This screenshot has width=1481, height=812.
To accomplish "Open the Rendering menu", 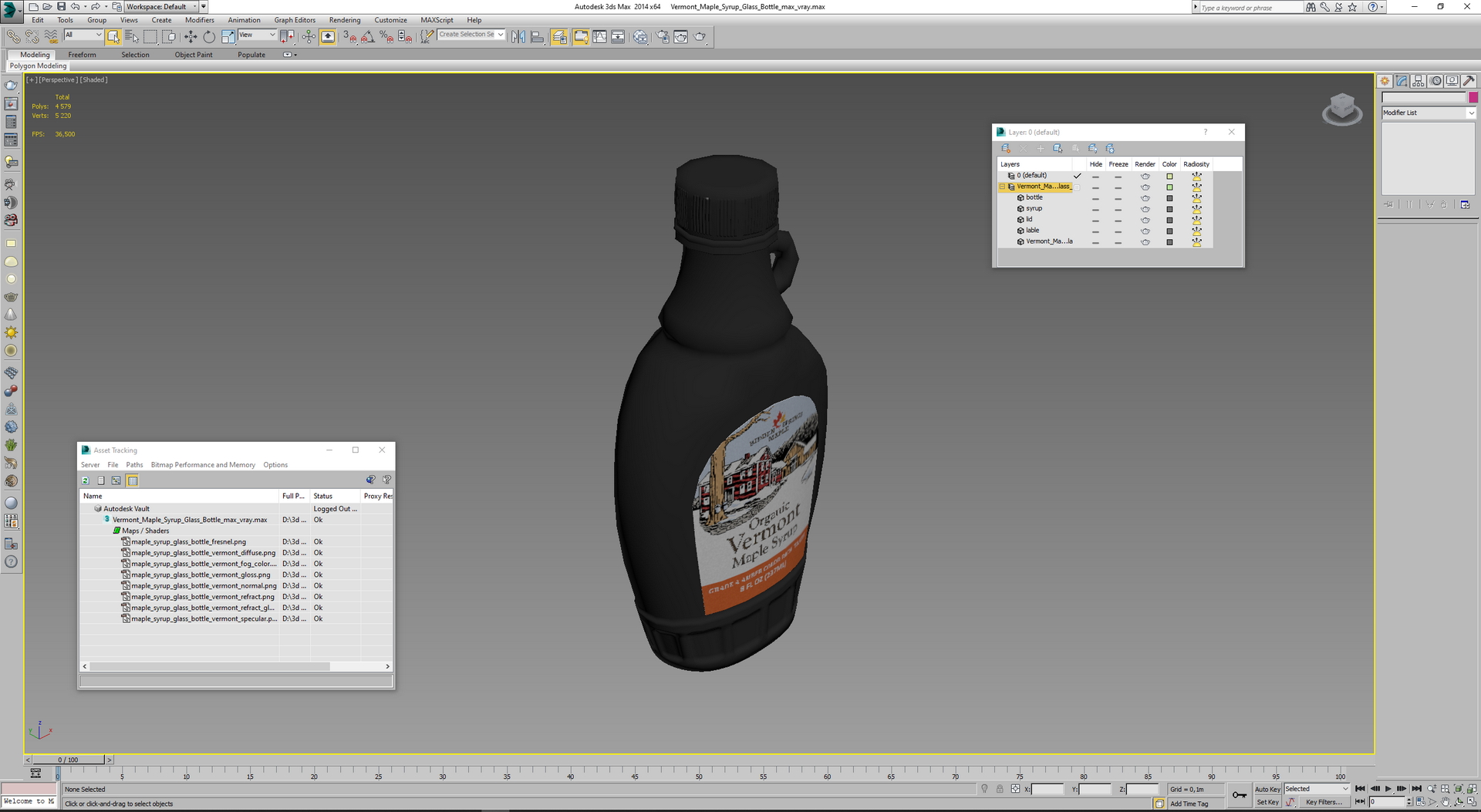I will [x=344, y=20].
